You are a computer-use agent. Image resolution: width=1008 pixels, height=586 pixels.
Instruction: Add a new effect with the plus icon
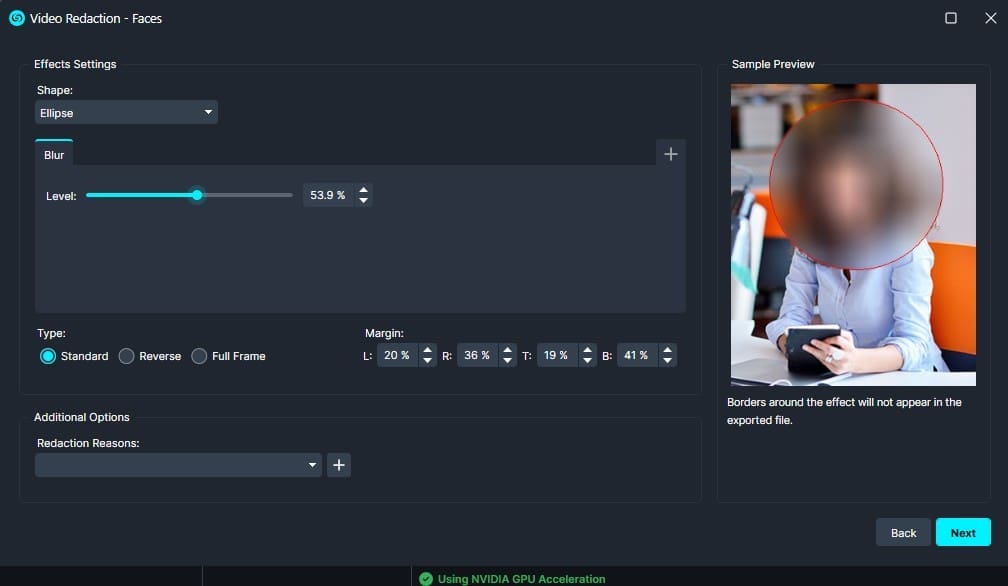670,153
